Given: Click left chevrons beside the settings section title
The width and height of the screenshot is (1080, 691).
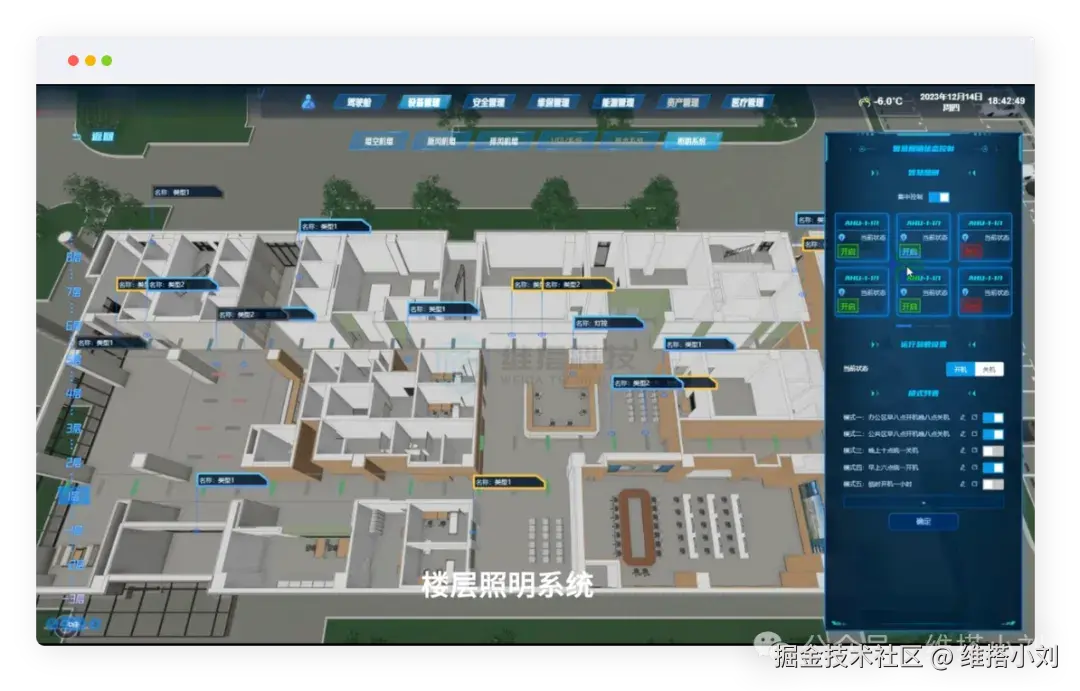Looking at the screenshot, I should click(875, 344).
